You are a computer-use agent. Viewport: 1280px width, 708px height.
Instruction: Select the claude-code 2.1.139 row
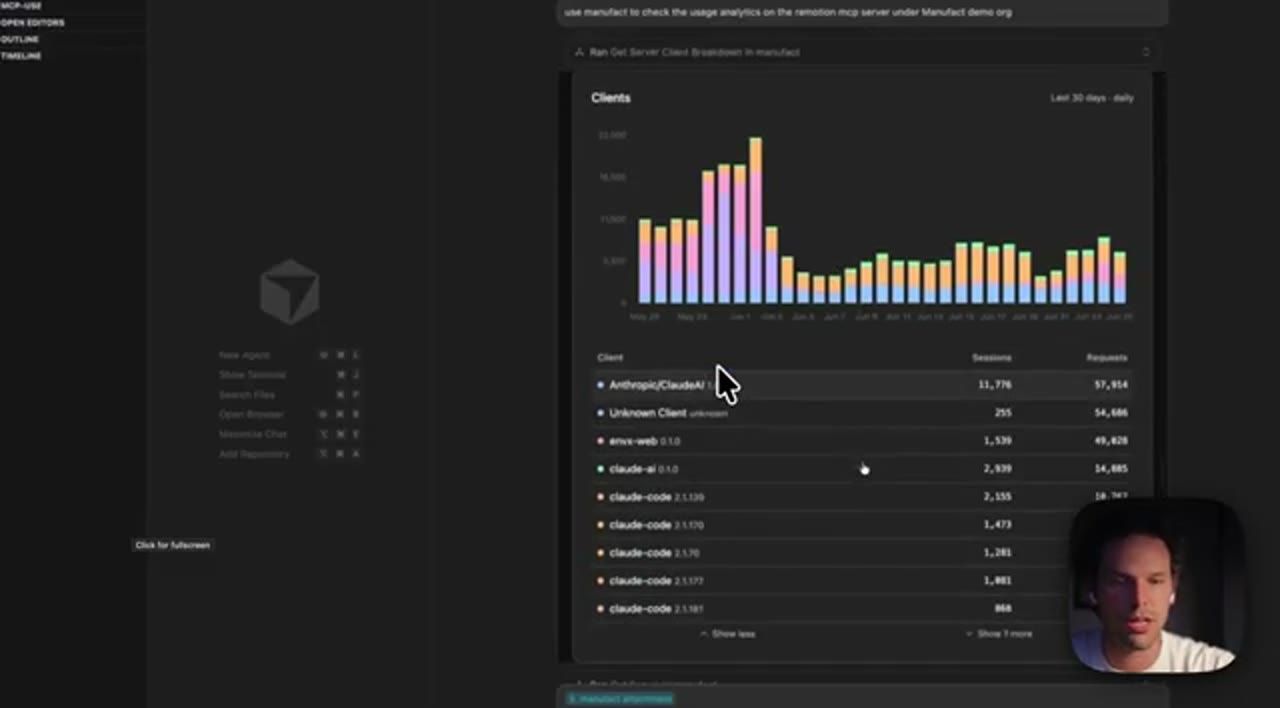tap(862, 497)
